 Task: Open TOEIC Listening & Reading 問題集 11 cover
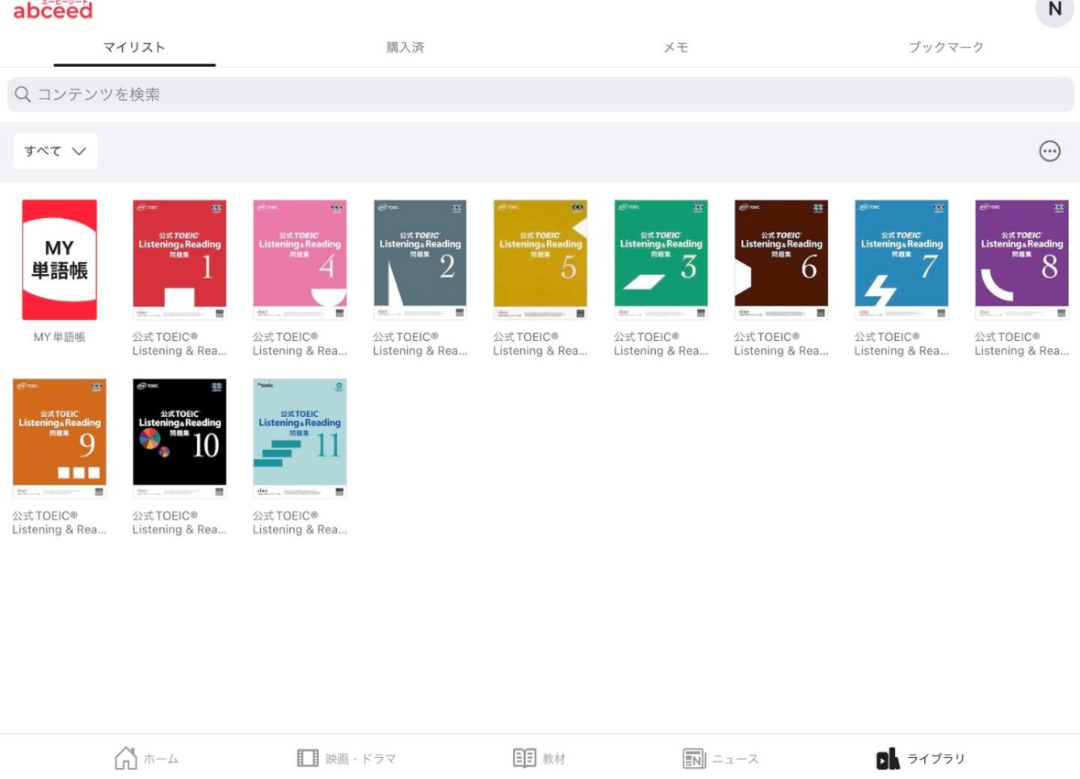300,438
